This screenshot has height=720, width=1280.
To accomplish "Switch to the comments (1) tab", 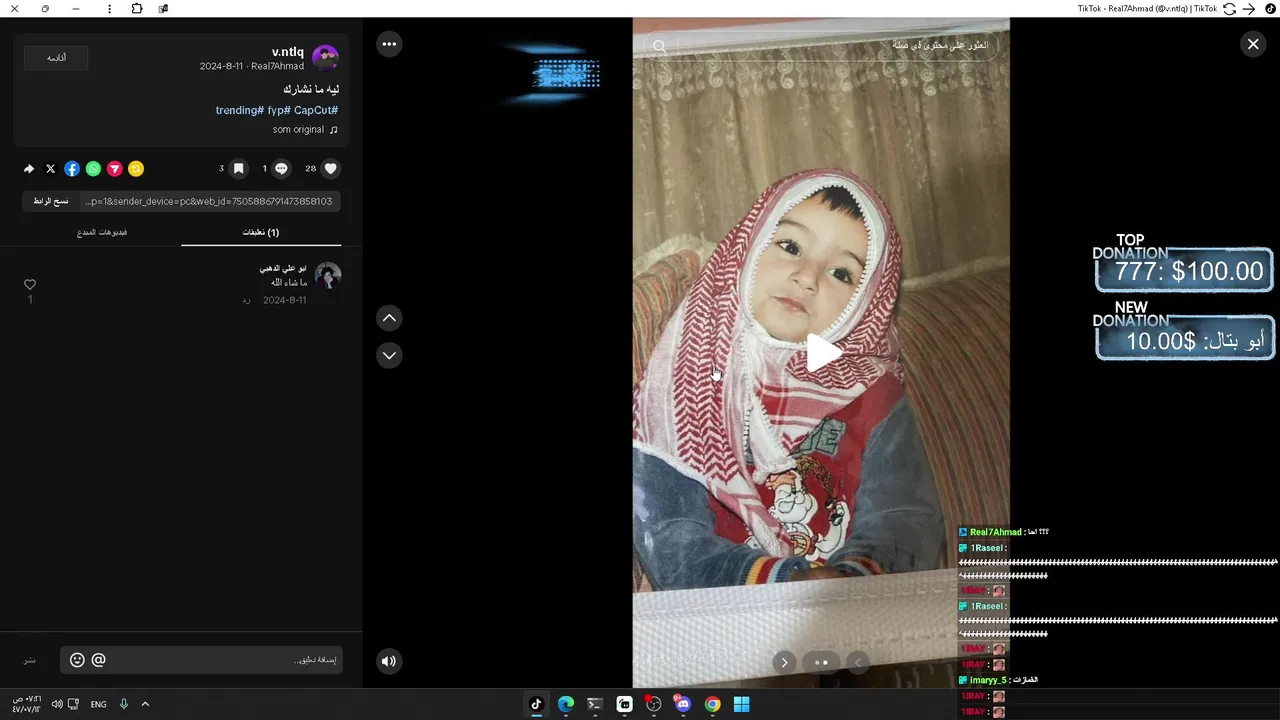I will [261, 232].
